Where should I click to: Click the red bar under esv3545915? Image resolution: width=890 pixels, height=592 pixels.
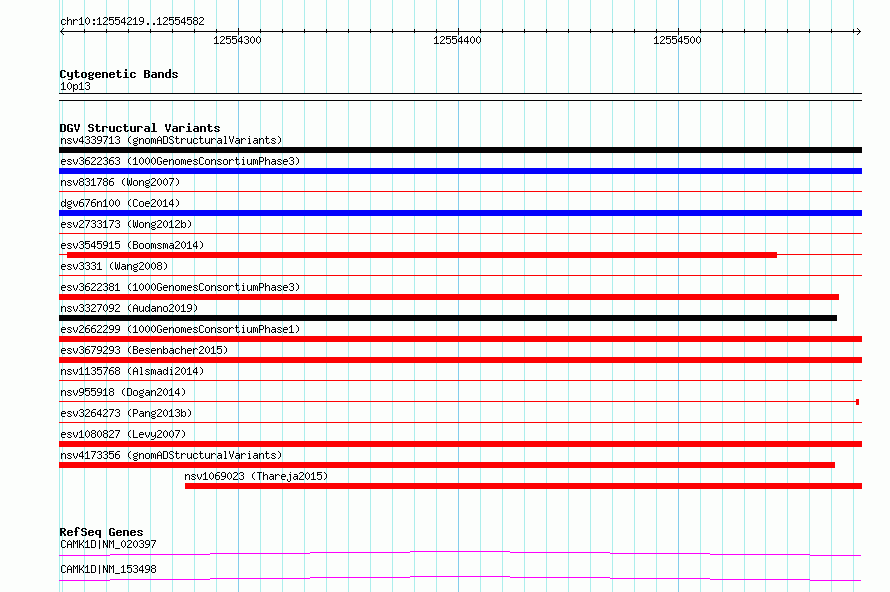tap(422, 255)
